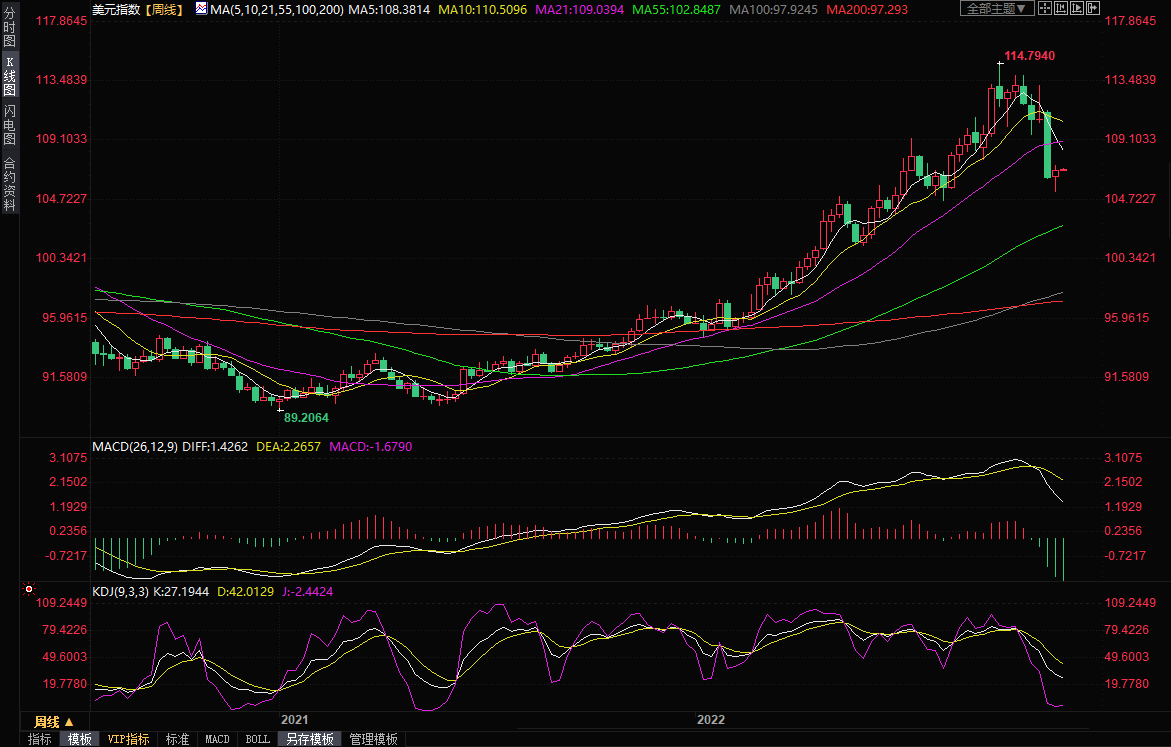Screen dimensions: 1171x747
Task: Click the red circle icon beside KDJ
Action: (x=28, y=591)
